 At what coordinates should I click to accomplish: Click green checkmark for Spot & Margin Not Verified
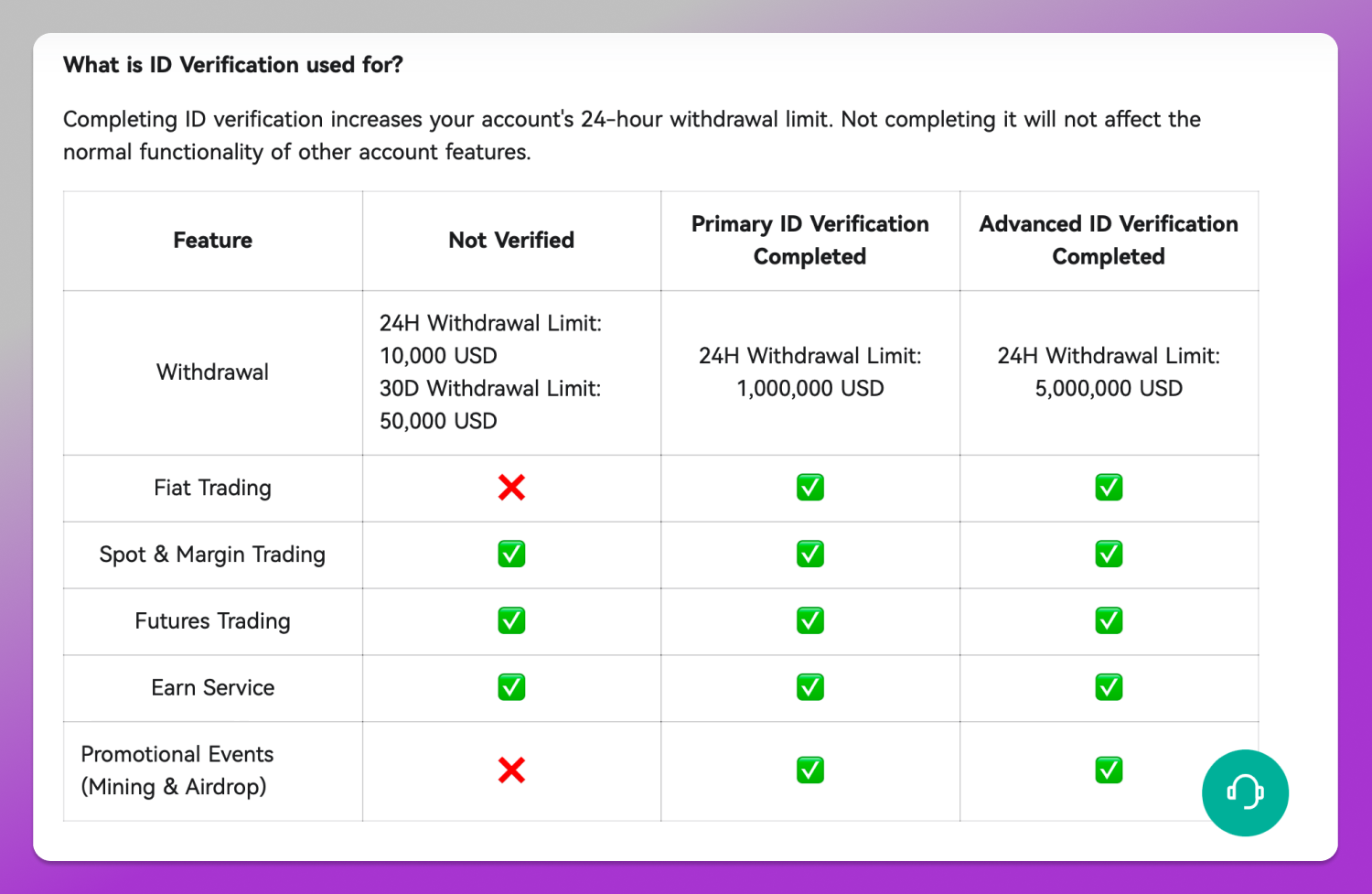(x=511, y=555)
